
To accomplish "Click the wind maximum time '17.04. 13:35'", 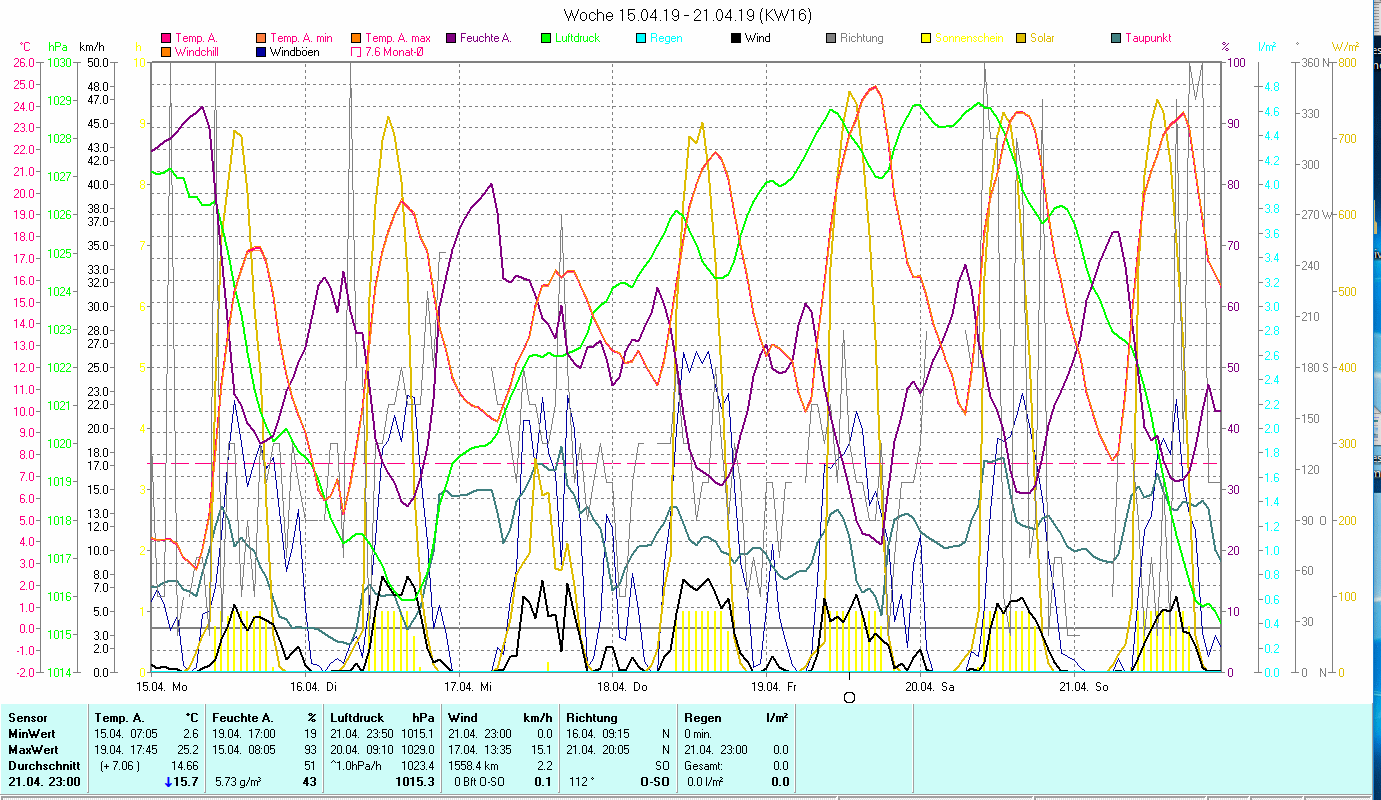I will (x=480, y=750).
